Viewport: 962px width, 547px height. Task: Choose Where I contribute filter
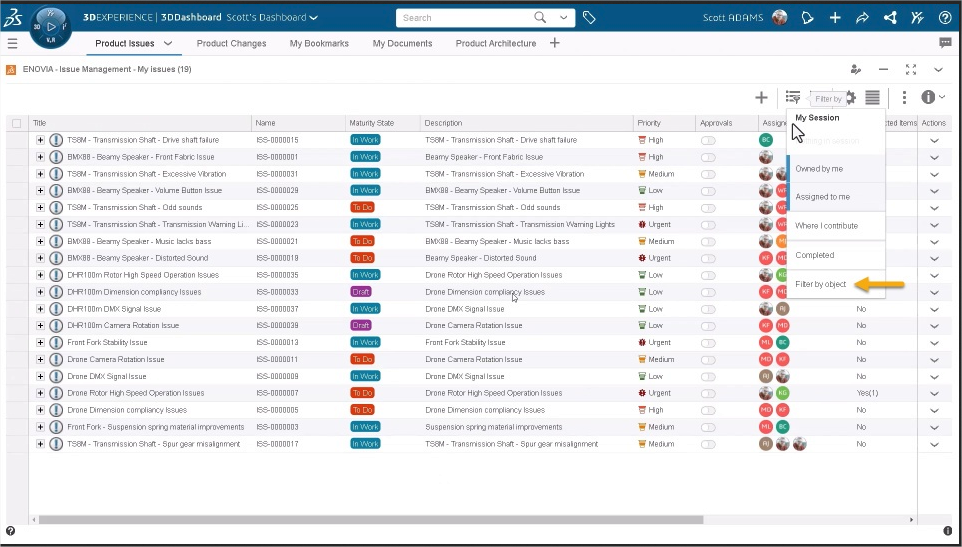point(826,226)
